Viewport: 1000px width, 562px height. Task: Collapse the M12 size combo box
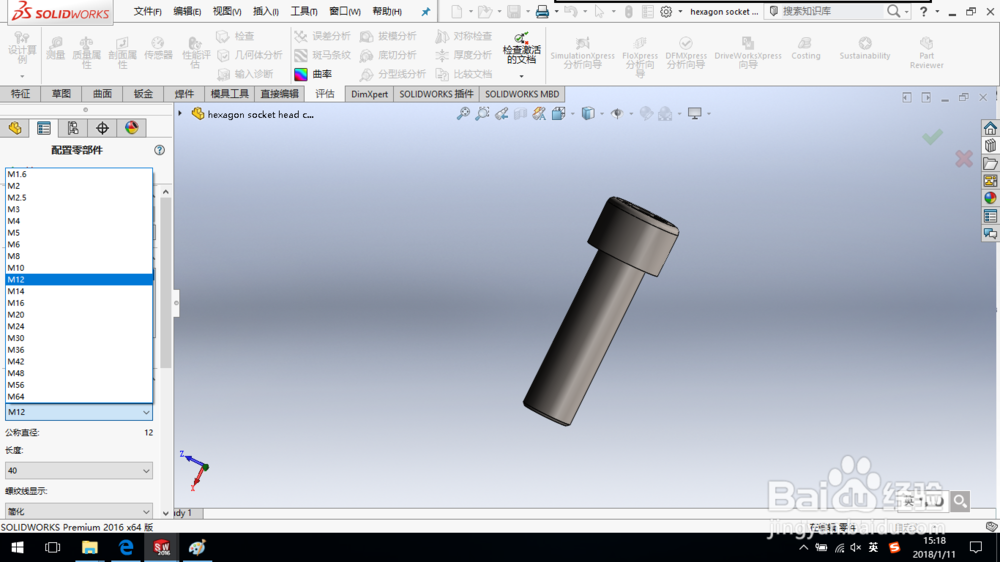point(146,412)
